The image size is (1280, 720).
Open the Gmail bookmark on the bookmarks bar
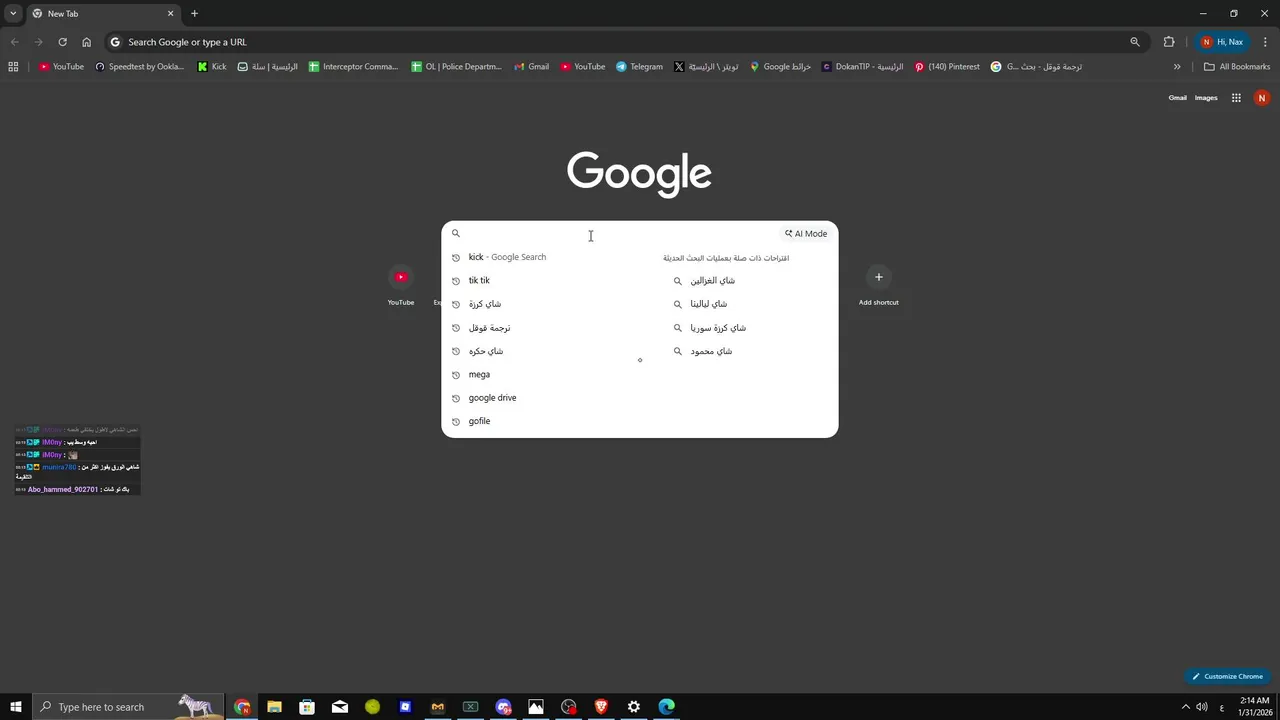click(x=531, y=67)
